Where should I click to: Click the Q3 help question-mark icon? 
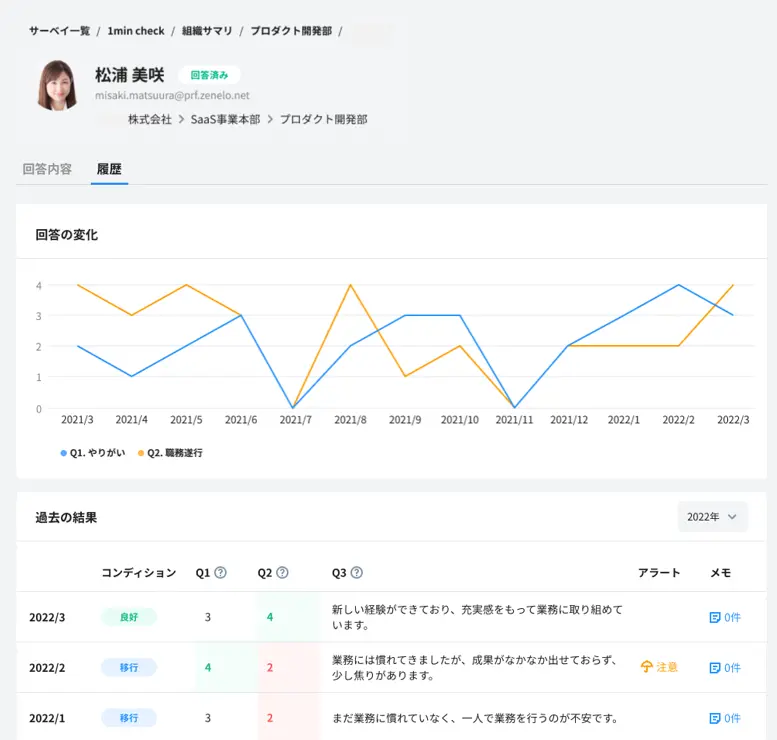click(x=357, y=573)
